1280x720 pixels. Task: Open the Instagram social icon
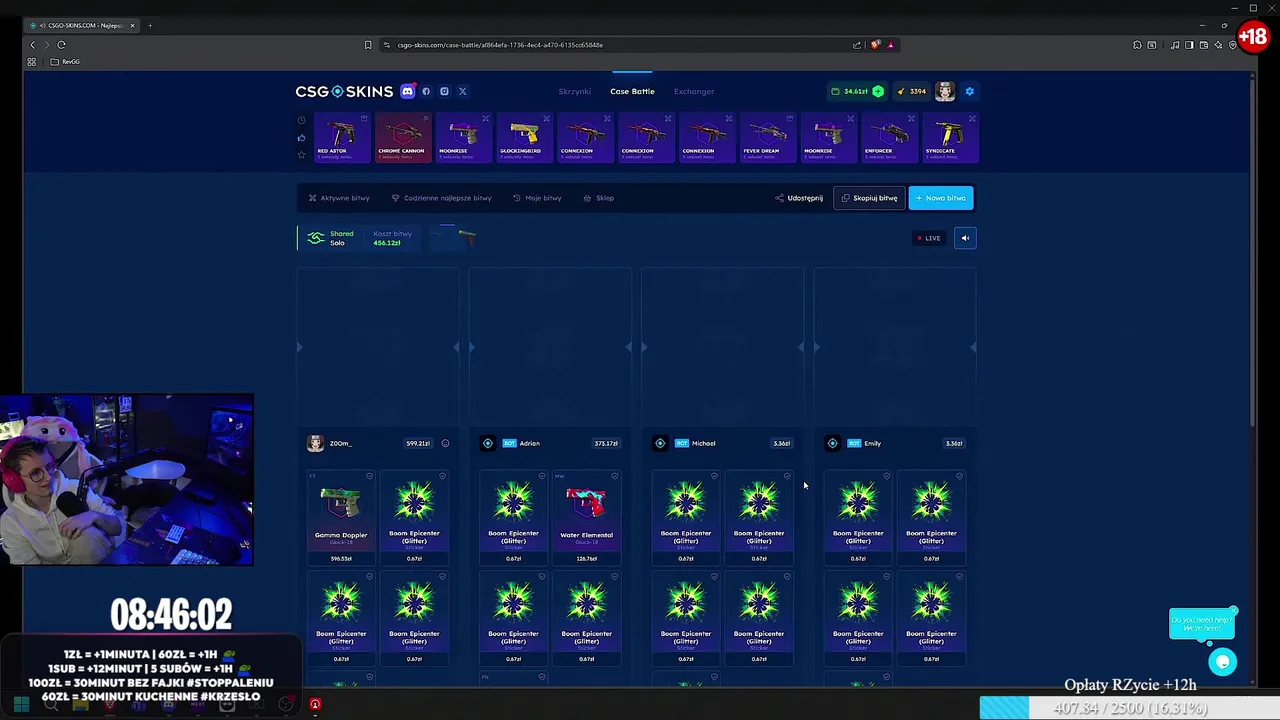tap(444, 91)
